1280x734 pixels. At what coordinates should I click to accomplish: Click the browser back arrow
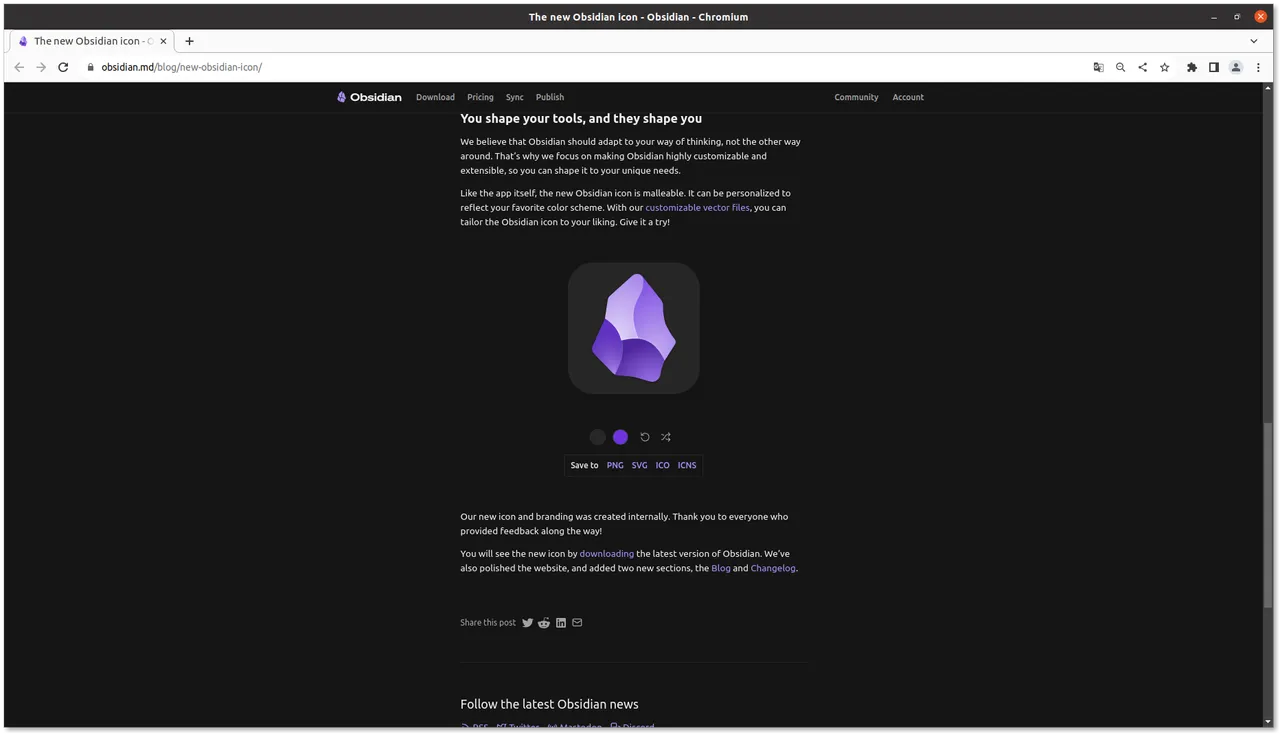click(x=19, y=67)
